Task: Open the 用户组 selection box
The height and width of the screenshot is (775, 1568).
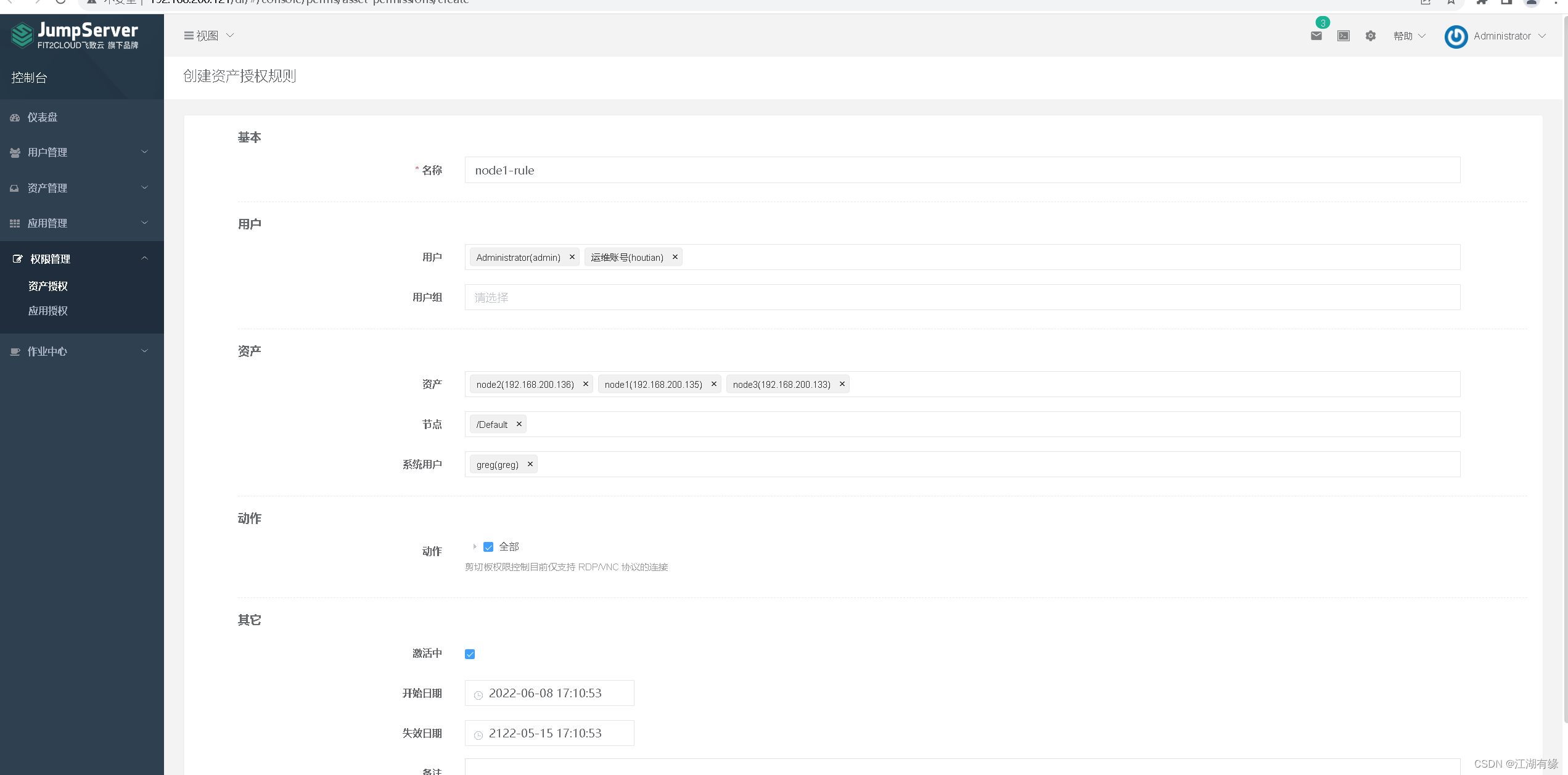Action: (962, 298)
